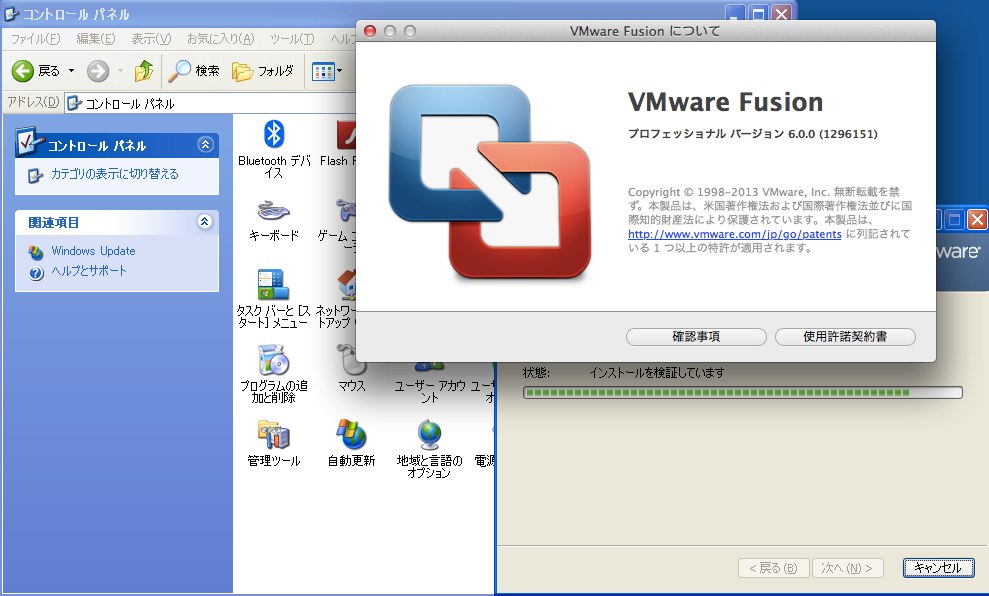Collapse the コントロール パネル sidebar section
989x596 pixels.
coord(205,144)
